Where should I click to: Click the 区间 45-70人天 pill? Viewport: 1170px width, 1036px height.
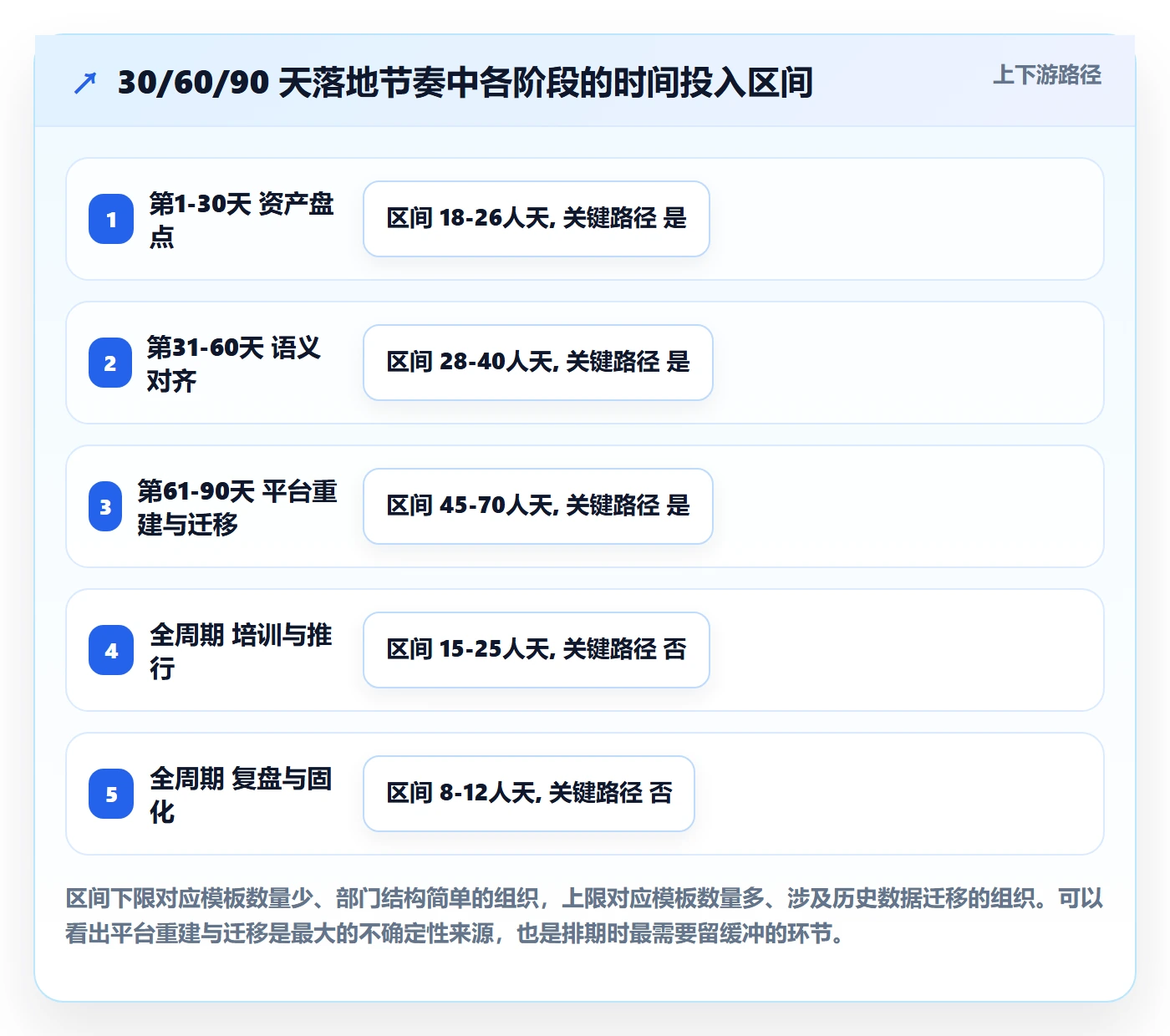pos(538,506)
